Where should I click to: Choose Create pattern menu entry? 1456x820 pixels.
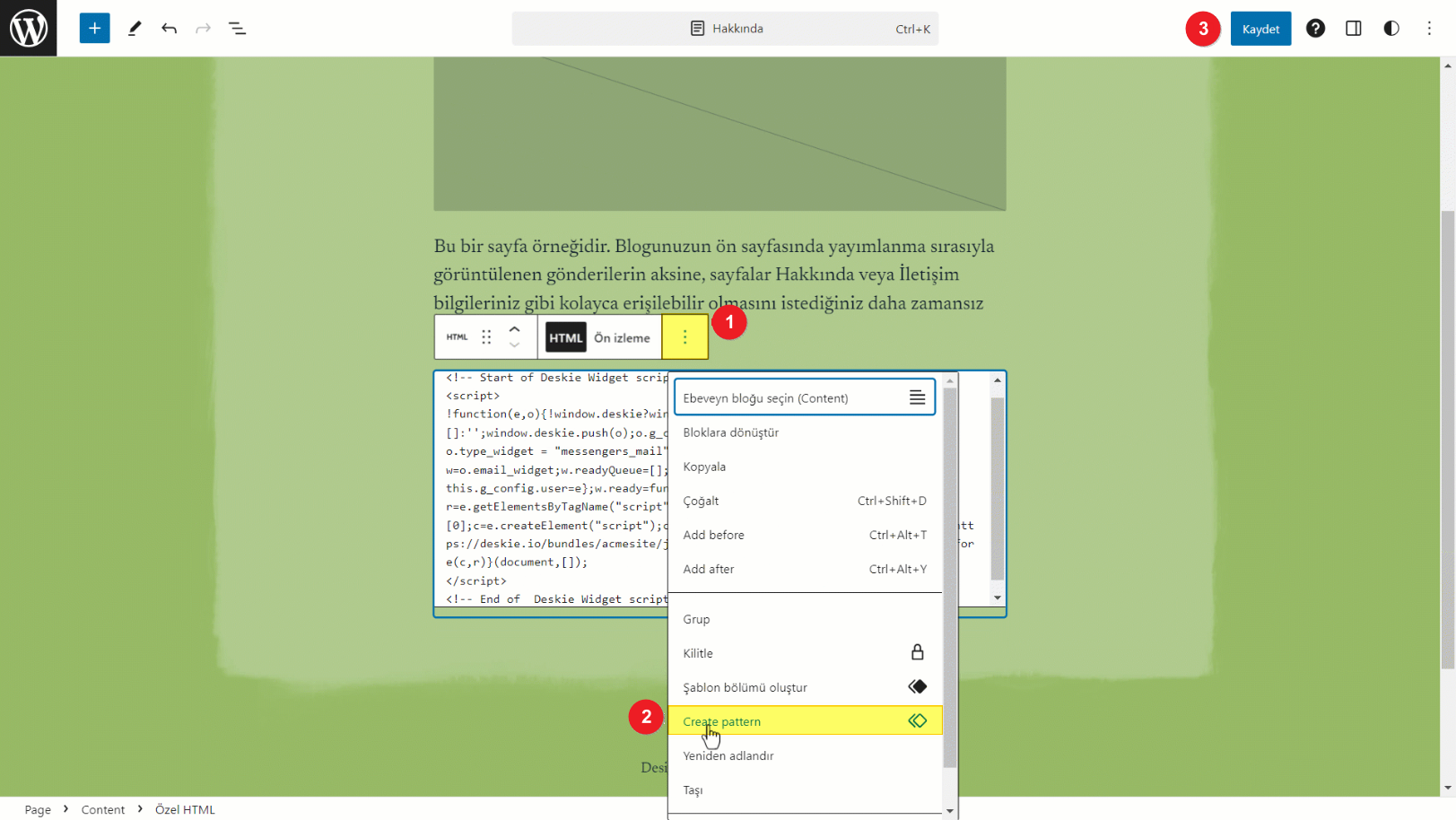pyautogui.click(x=805, y=720)
